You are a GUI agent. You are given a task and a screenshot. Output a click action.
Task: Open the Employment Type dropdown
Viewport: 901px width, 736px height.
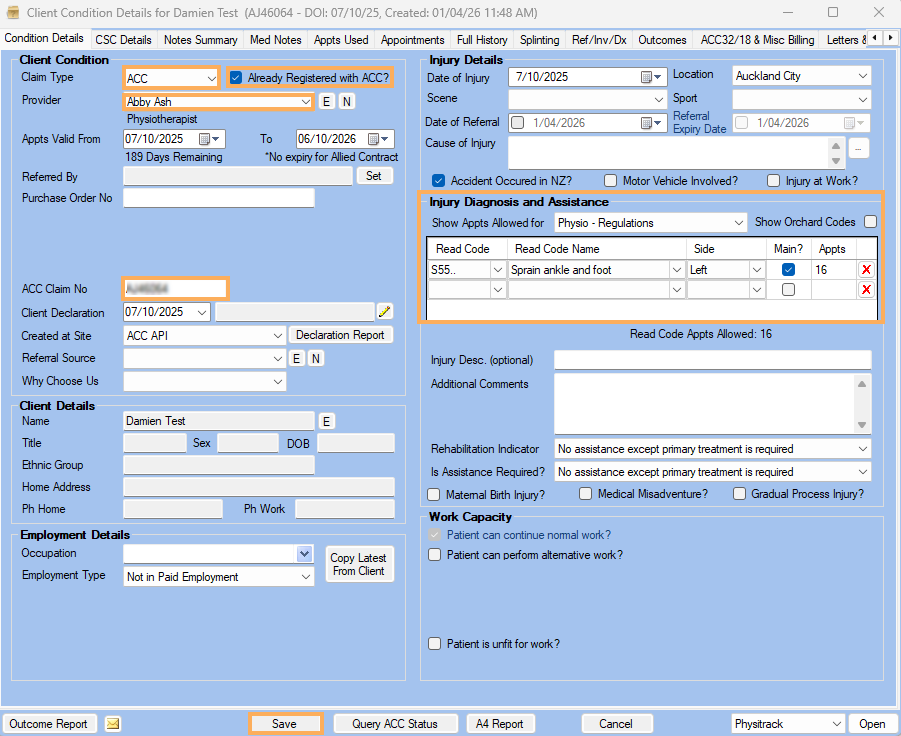305,577
